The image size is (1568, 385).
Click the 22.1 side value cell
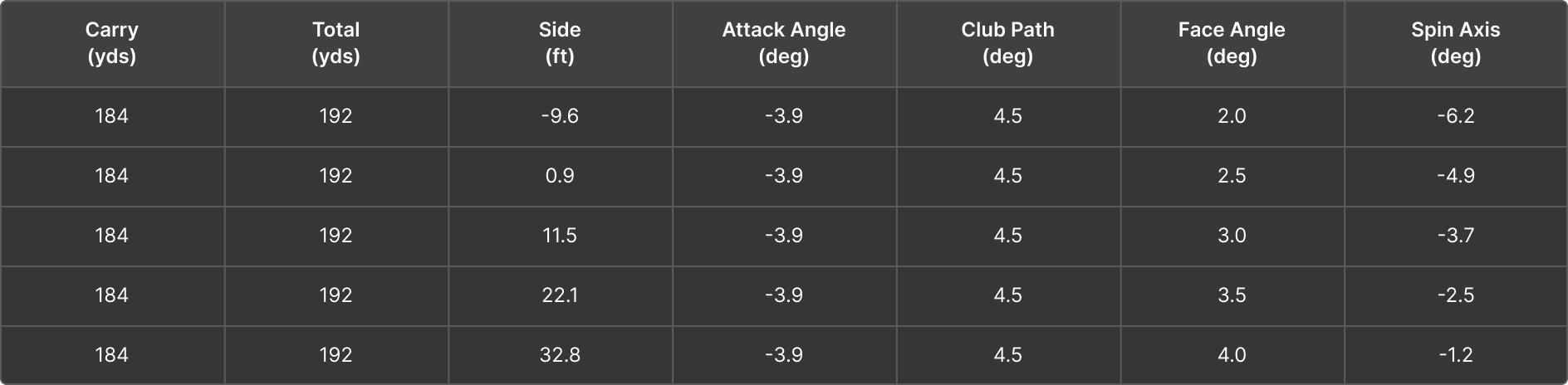560,295
